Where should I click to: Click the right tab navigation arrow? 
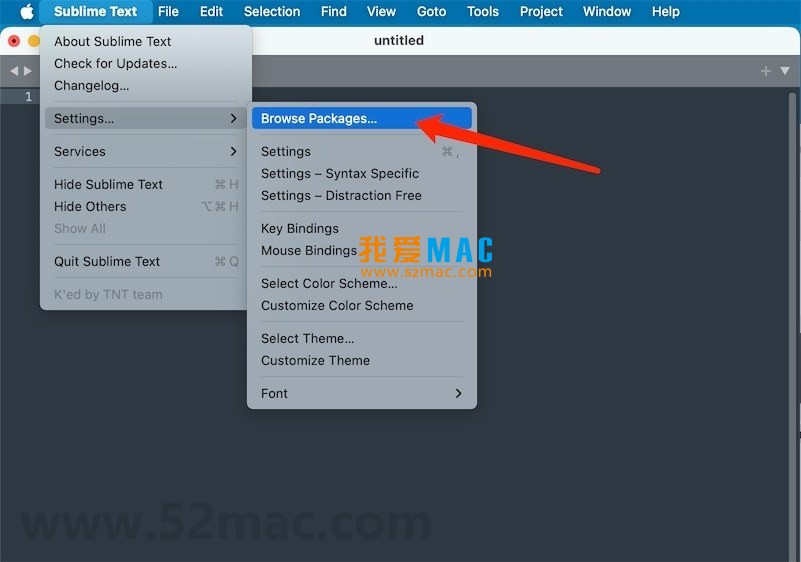(x=28, y=71)
